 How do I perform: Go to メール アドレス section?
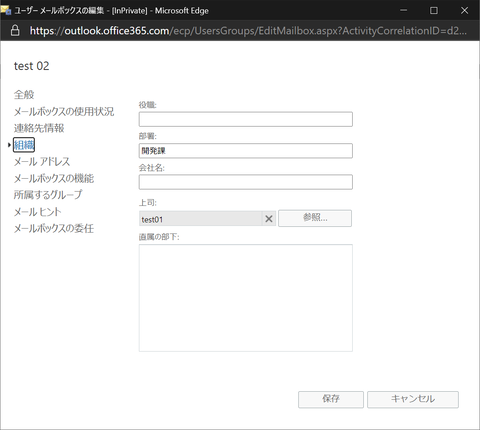(x=42, y=162)
